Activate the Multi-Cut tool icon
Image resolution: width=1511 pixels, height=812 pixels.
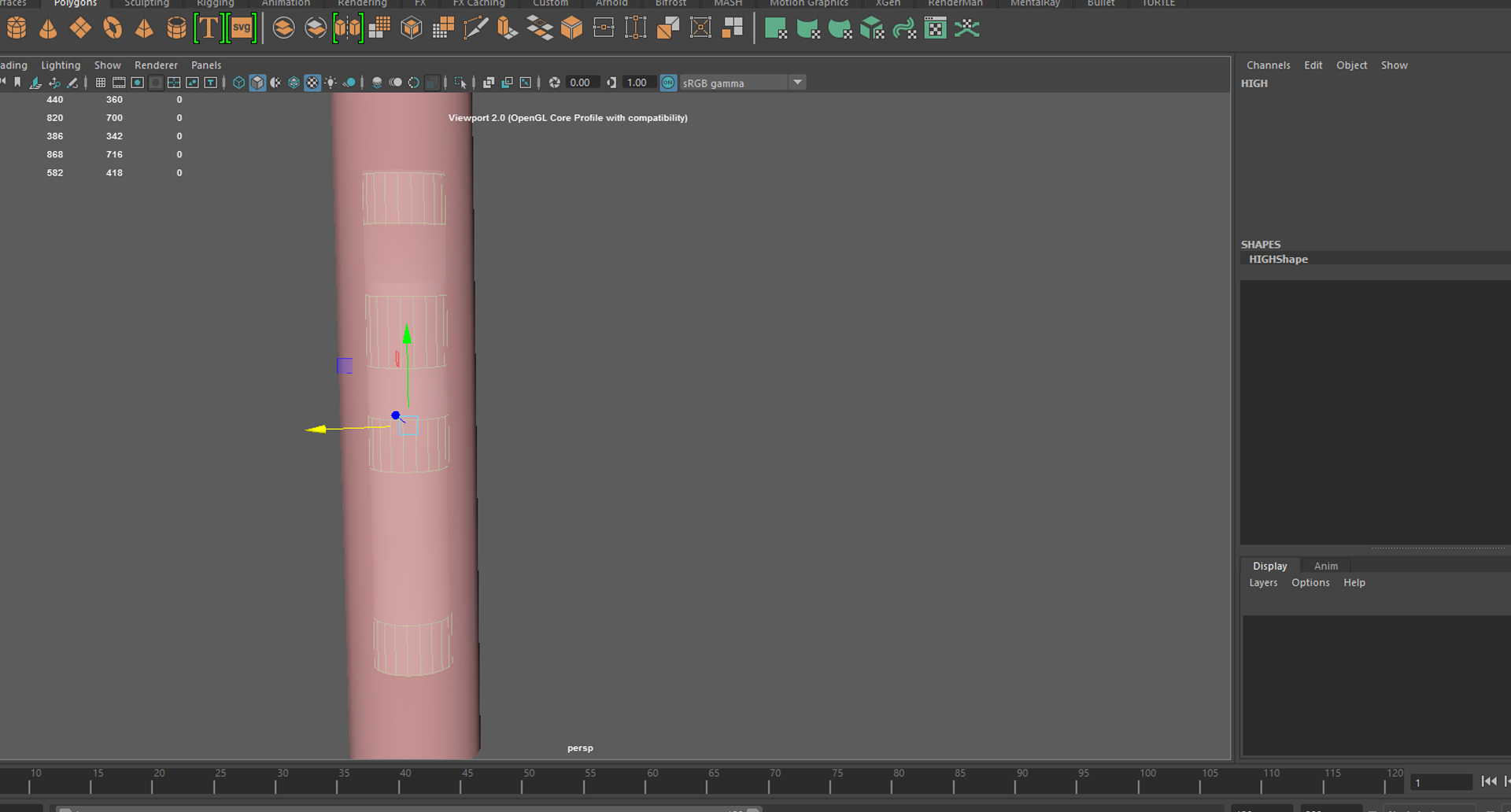pyautogui.click(x=476, y=28)
